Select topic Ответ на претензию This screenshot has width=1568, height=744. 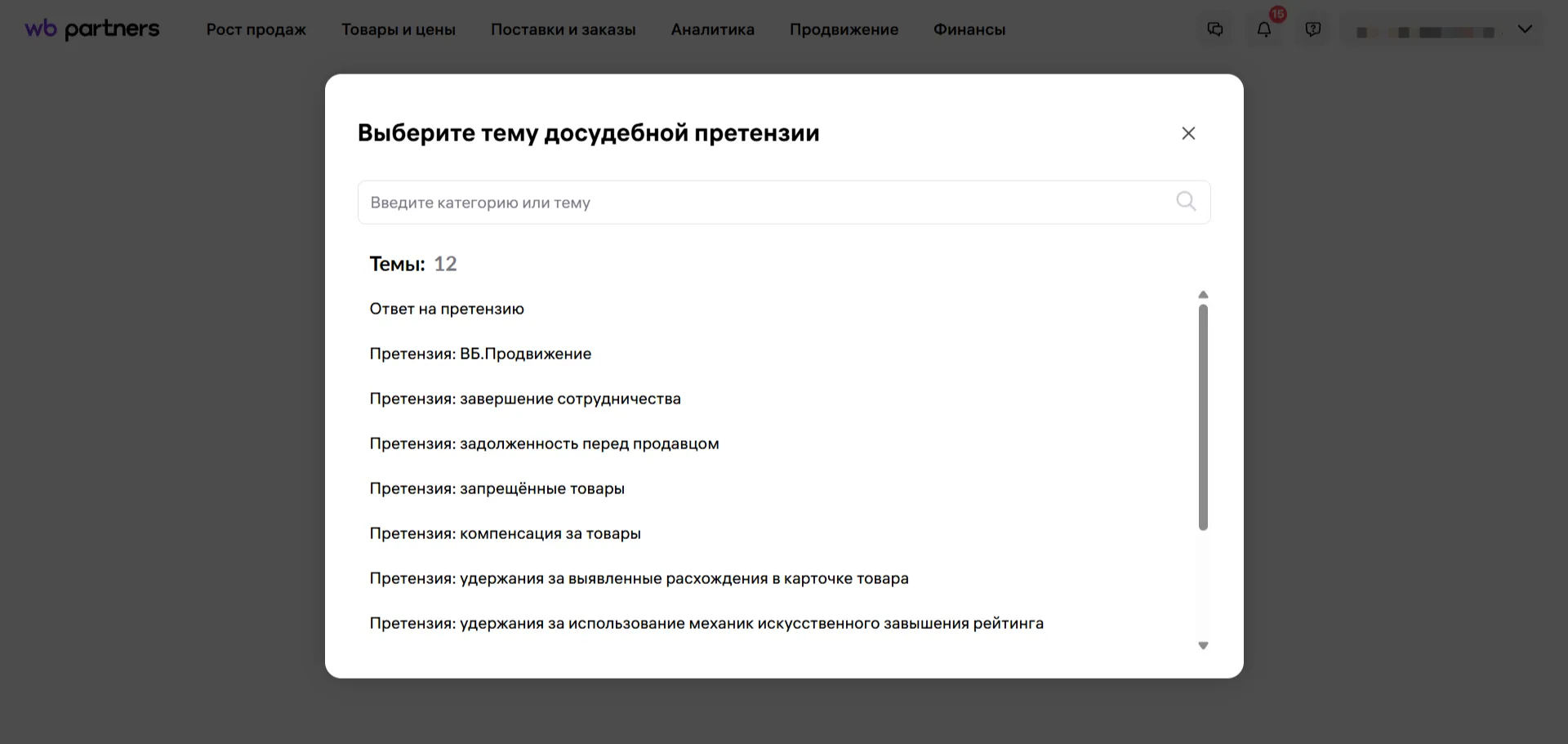click(x=447, y=309)
